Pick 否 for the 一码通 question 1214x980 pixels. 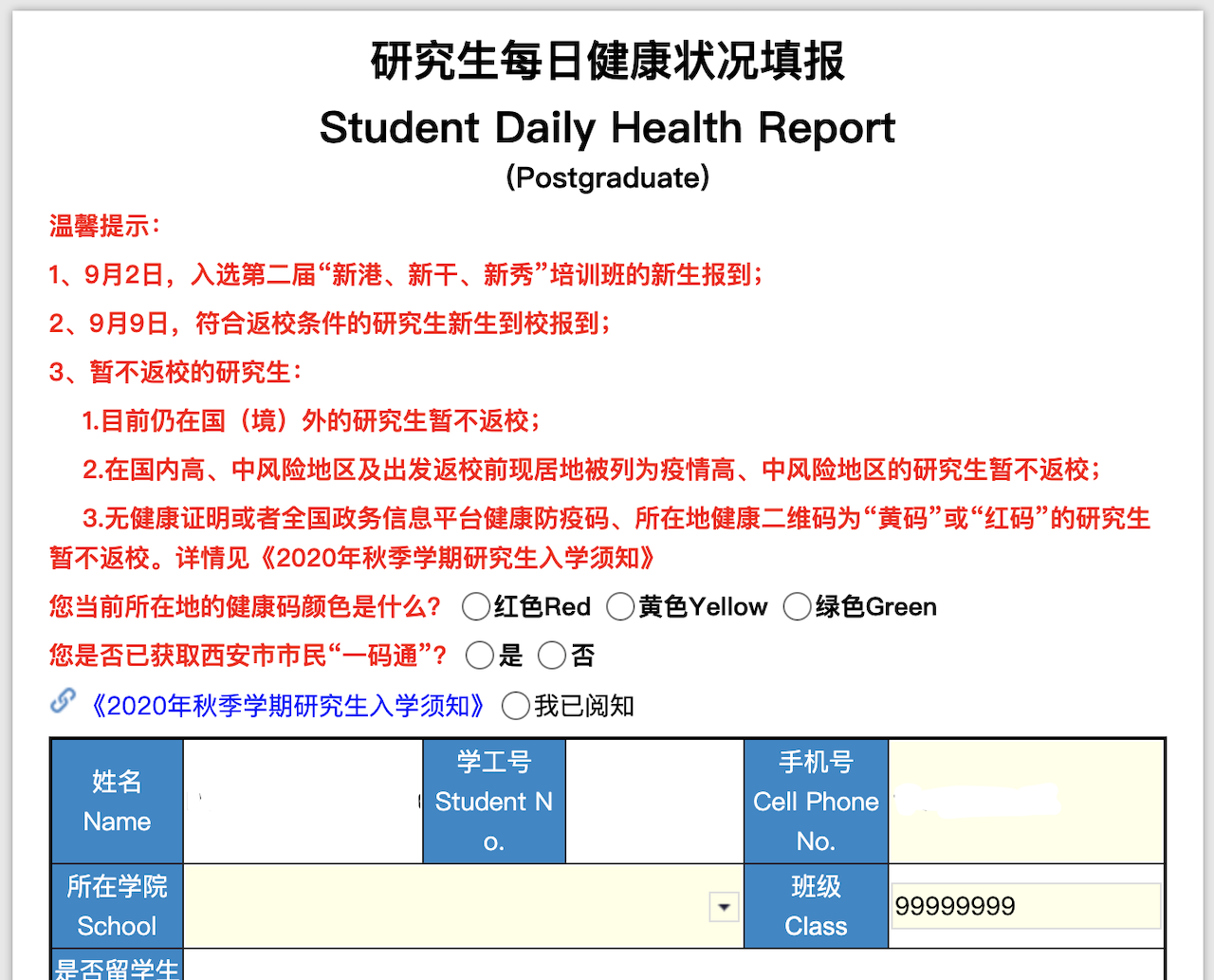tap(551, 656)
